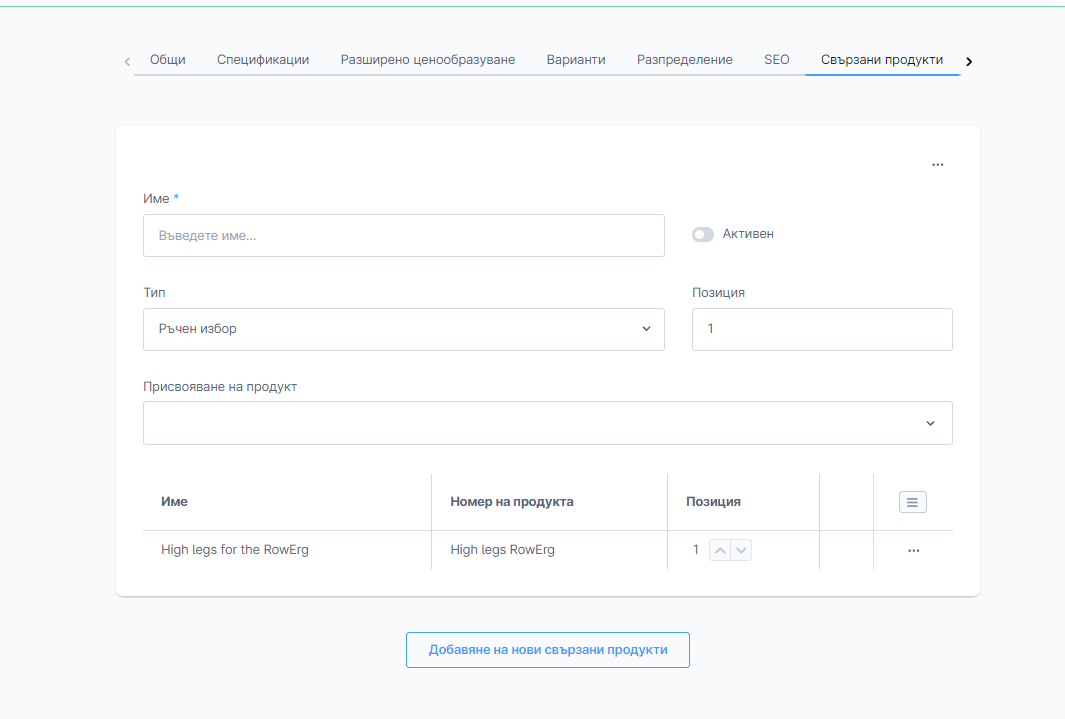The image size is (1065, 719).
Task: Select the Варианти tab
Action: [576, 60]
